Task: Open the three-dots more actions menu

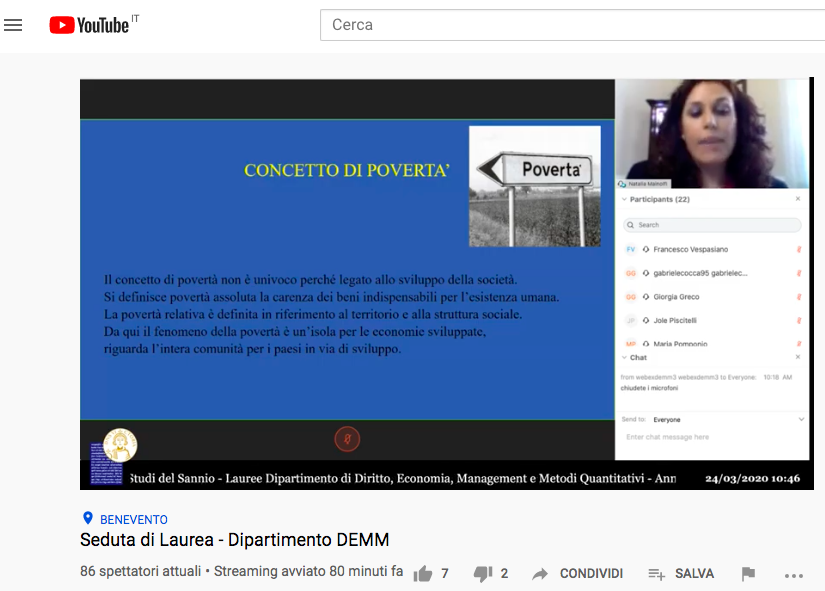Action: 794,575
